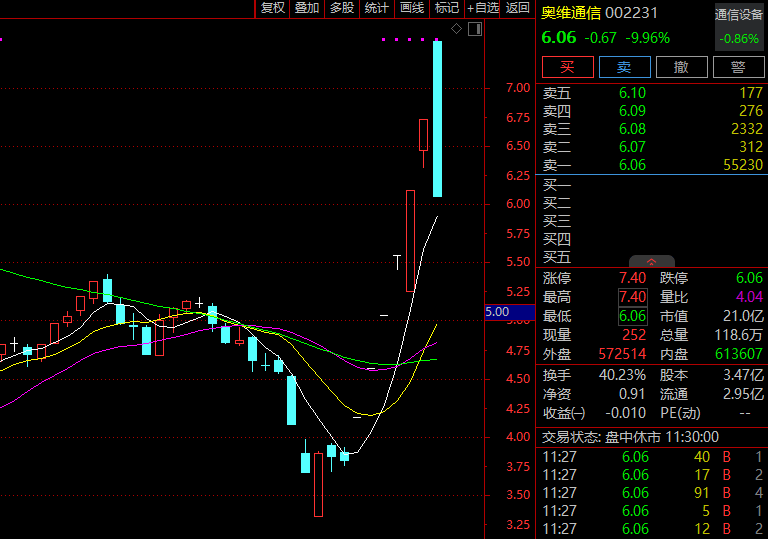Click the 撤 cancel order button
Viewport: 768px width, 539px height.
tap(681, 67)
